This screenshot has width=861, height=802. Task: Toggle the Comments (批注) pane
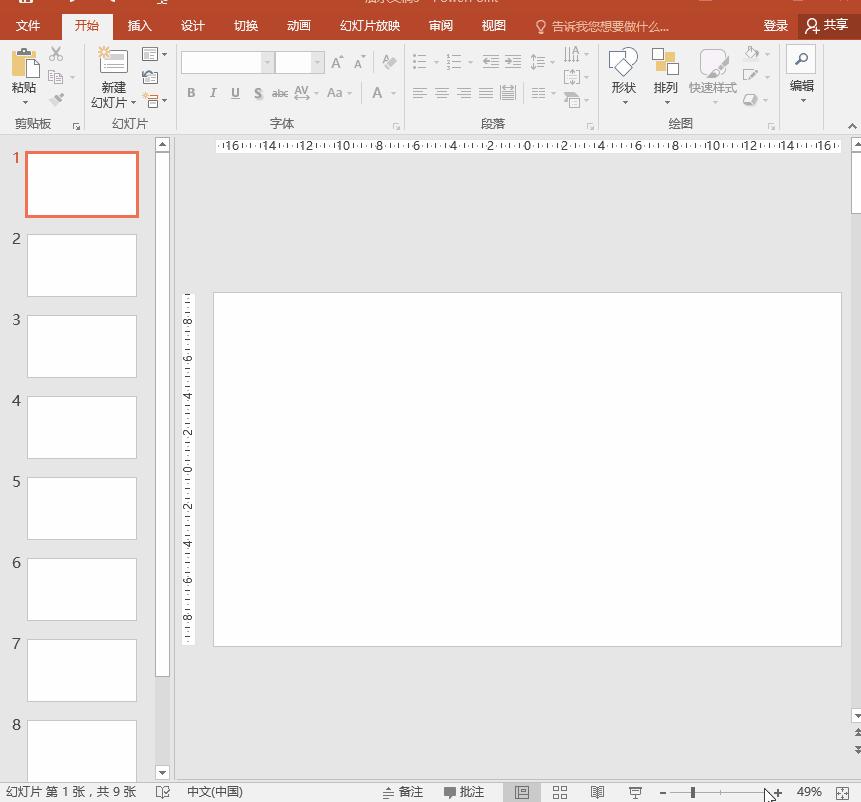pyautogui.click(x=464, y=792)
